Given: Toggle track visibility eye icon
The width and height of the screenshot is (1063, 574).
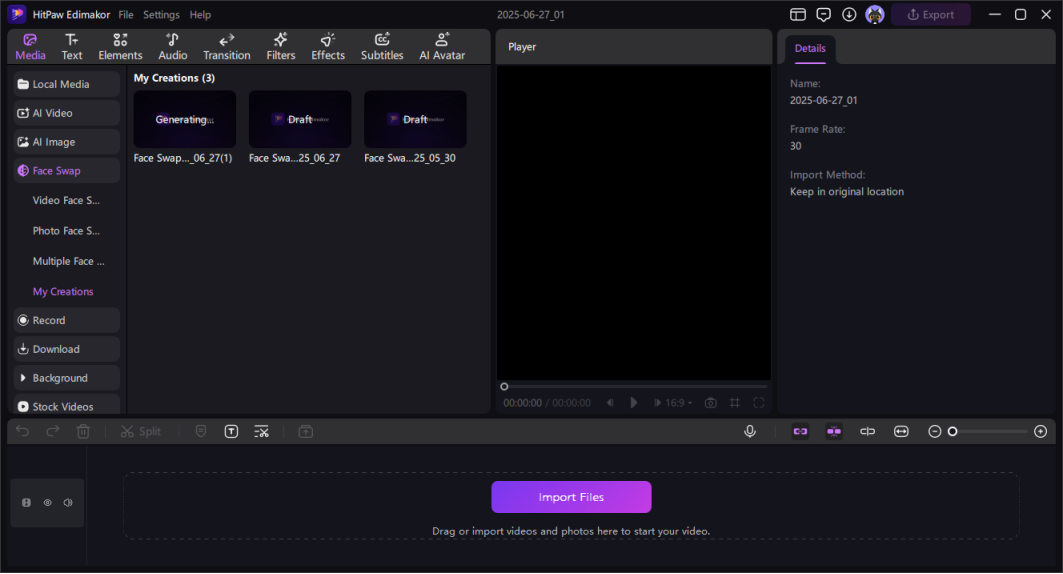Looking at the screenshot, I should [47, 503].
